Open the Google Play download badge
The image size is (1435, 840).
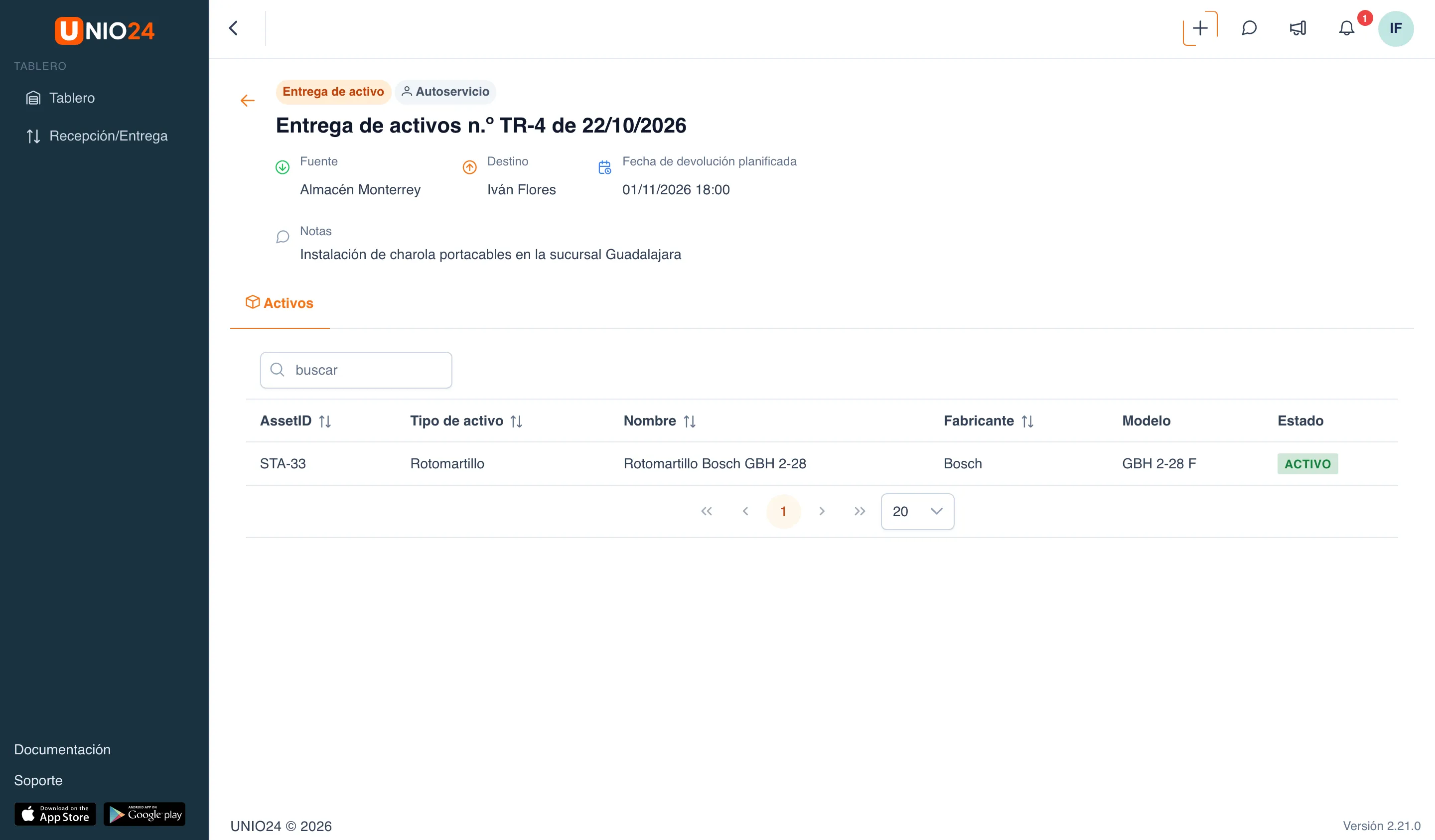click(144, 815)
